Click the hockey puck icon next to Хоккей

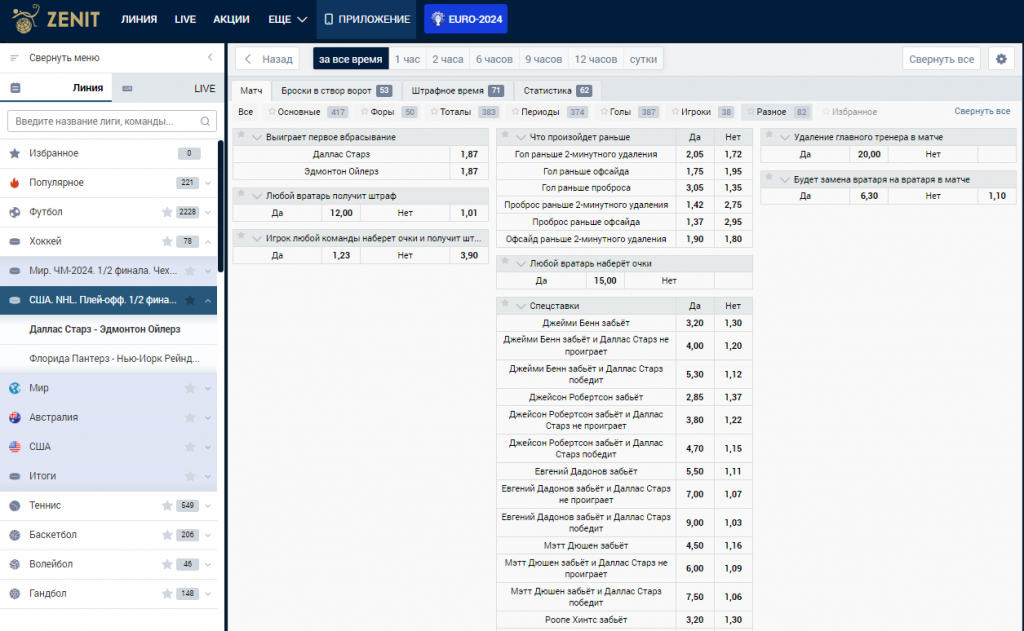pyautogui.click(x=14, y=242)
